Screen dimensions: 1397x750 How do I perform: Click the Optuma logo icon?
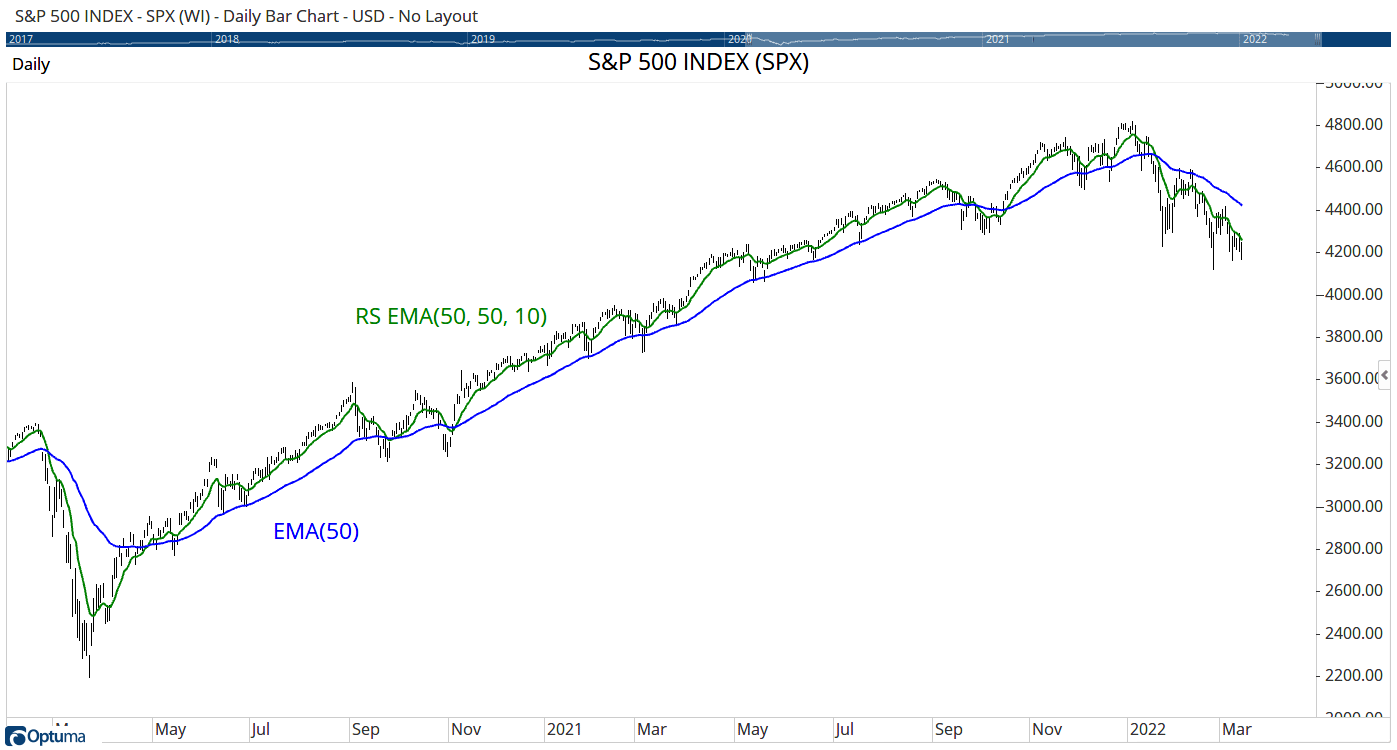pyautogui.click(x=15, y=737)
